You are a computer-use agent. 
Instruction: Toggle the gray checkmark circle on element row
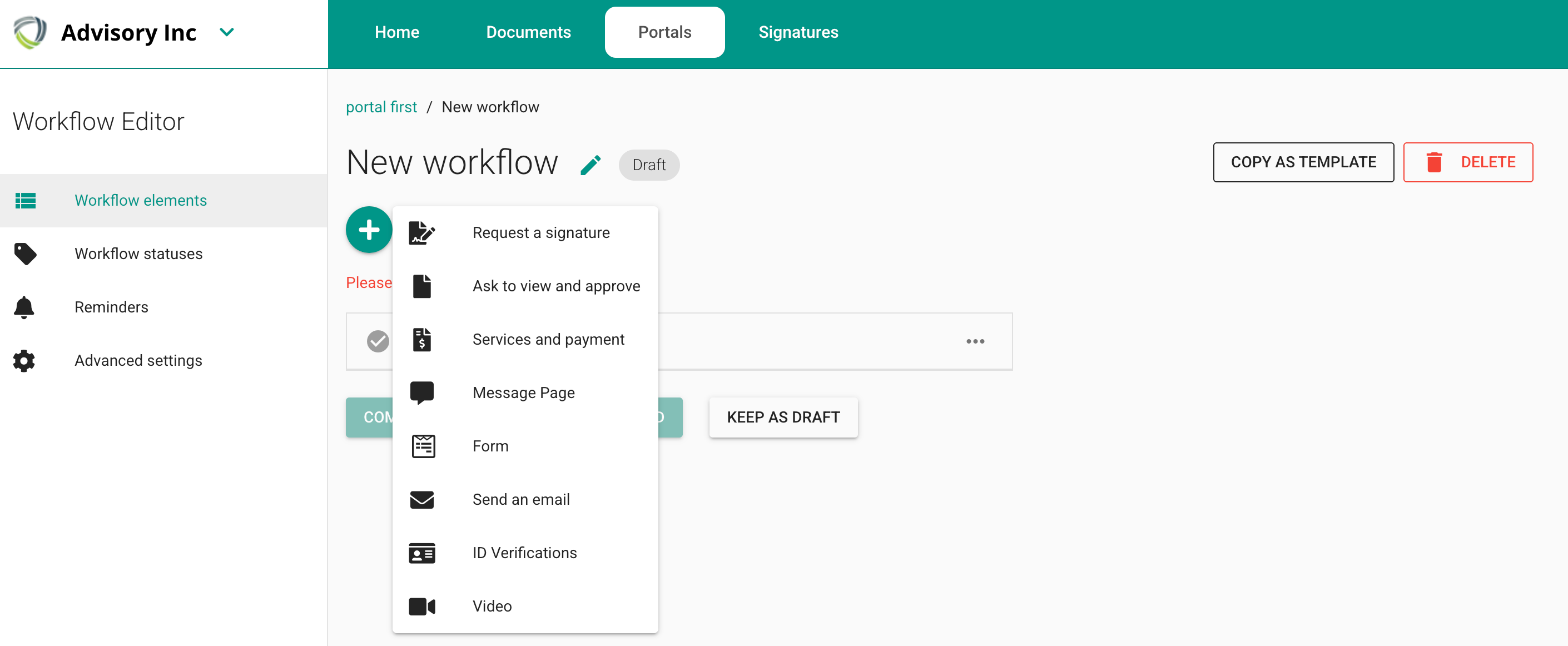(x=378, y=341)
